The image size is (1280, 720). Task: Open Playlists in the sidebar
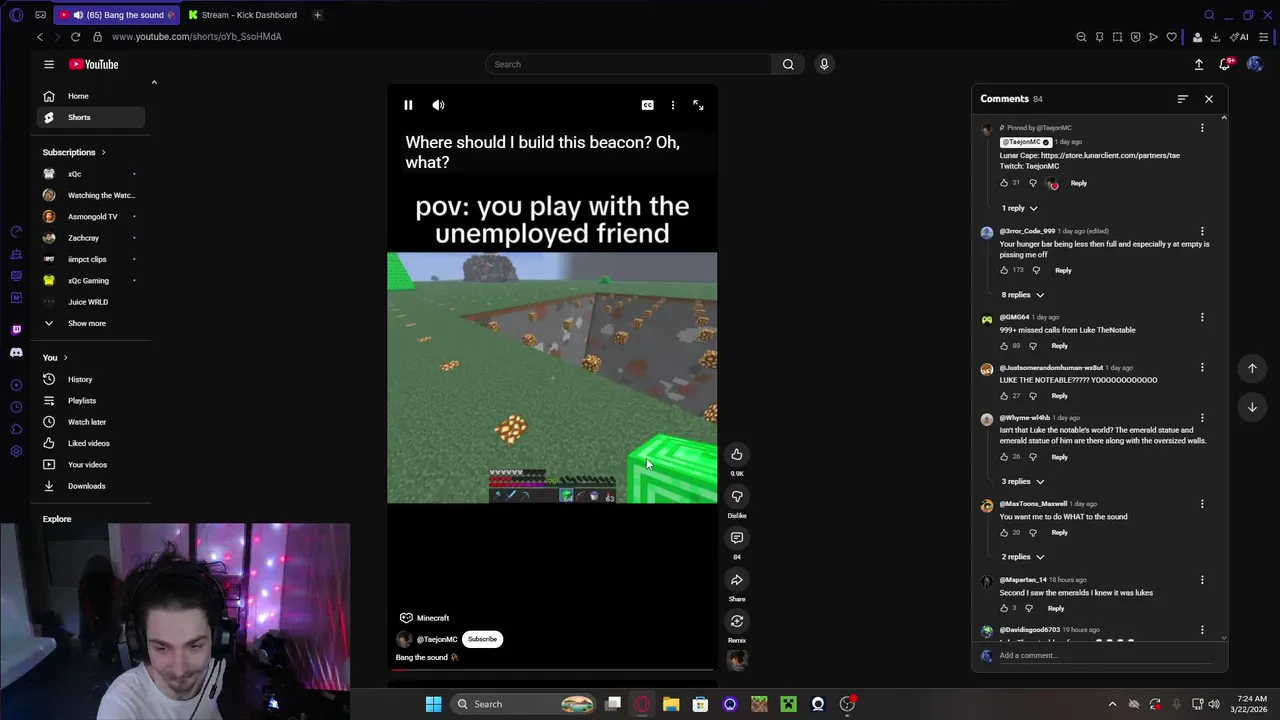point(91,401)
